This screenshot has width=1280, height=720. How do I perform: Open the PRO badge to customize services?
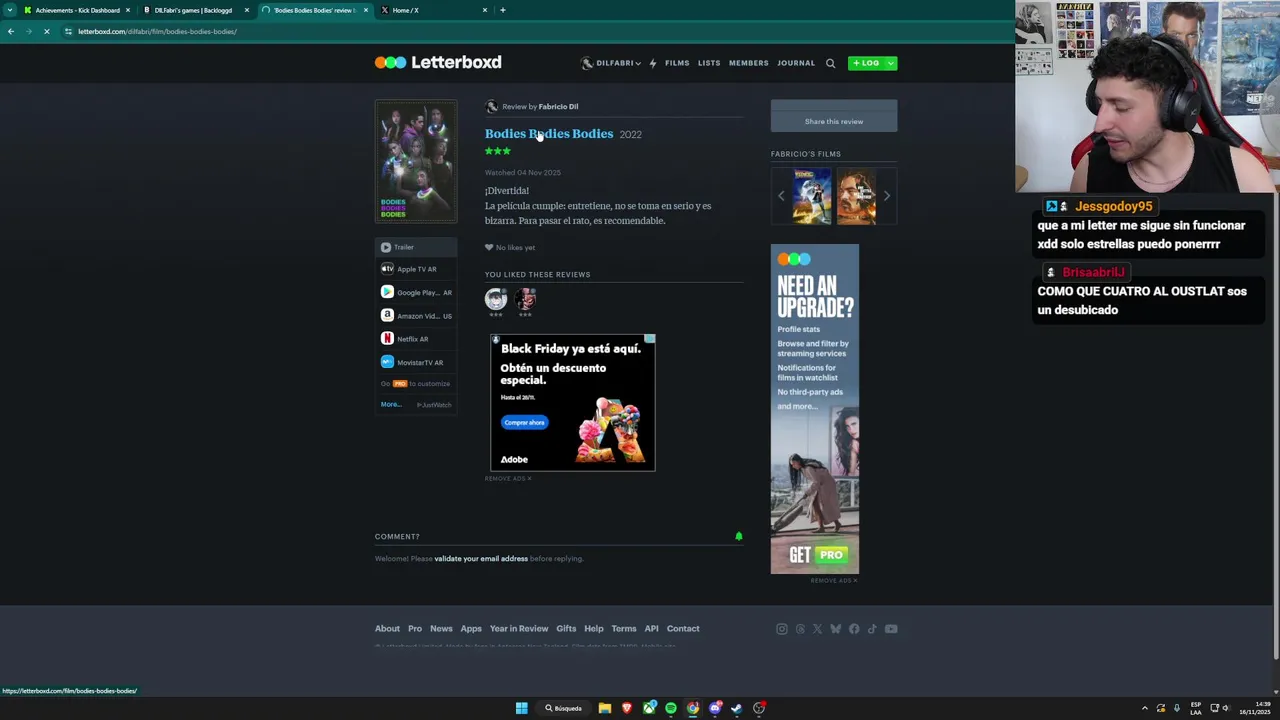coord(399,384)
